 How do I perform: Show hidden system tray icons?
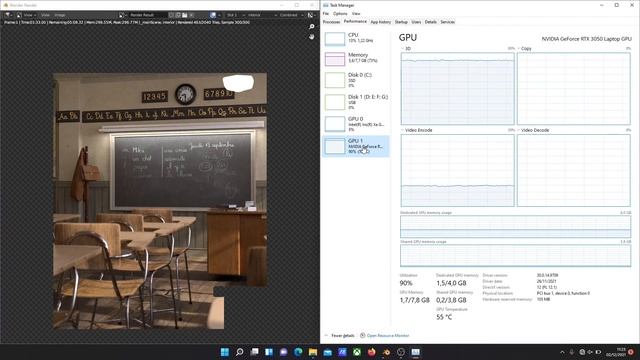tap(562, 352)
